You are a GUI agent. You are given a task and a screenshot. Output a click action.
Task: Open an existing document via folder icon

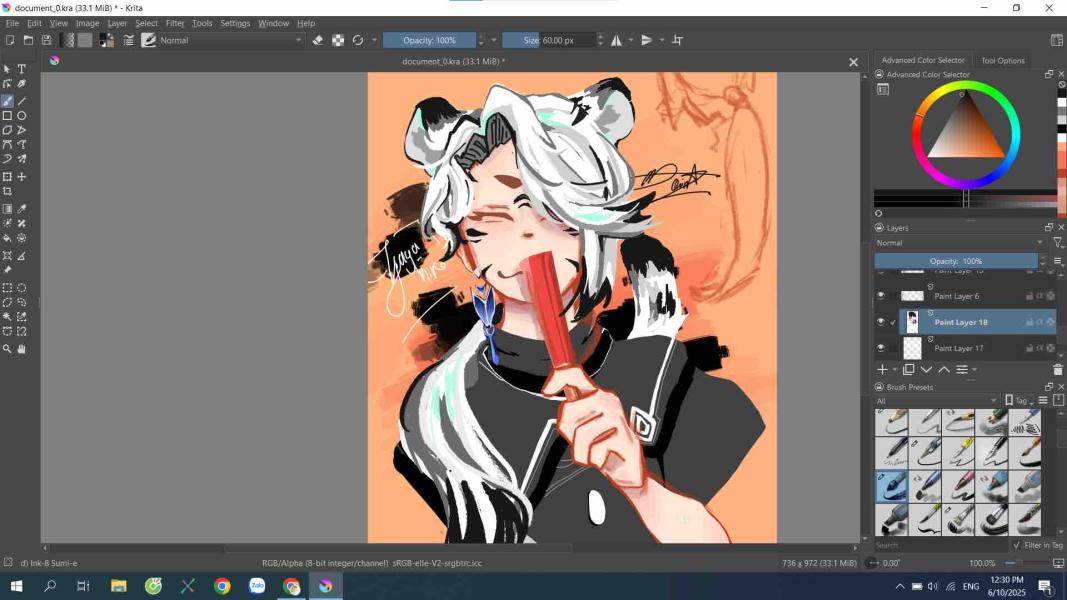click(x=28, y=40)
